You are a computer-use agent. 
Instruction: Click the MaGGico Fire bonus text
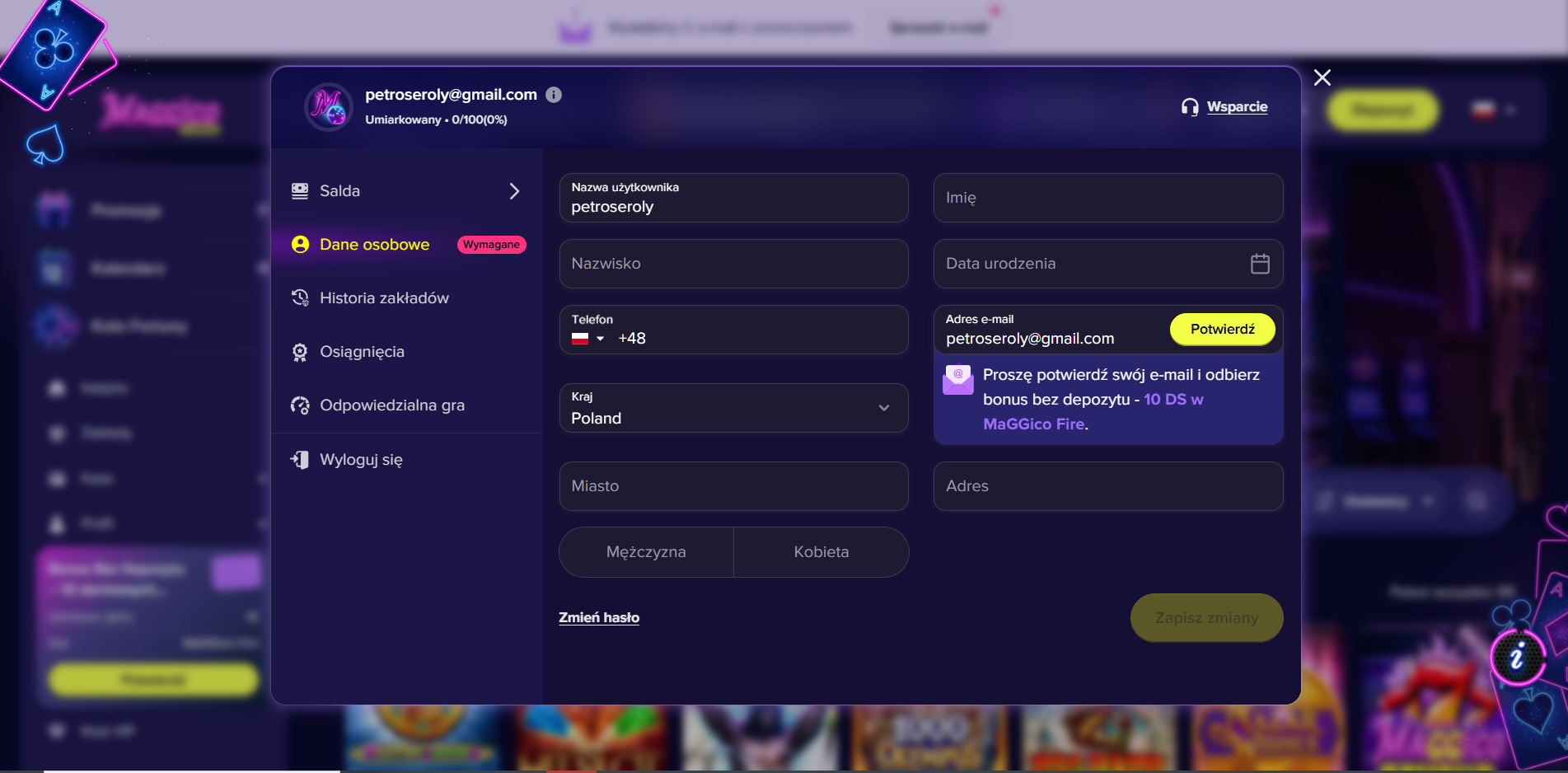coord(1034,424)
